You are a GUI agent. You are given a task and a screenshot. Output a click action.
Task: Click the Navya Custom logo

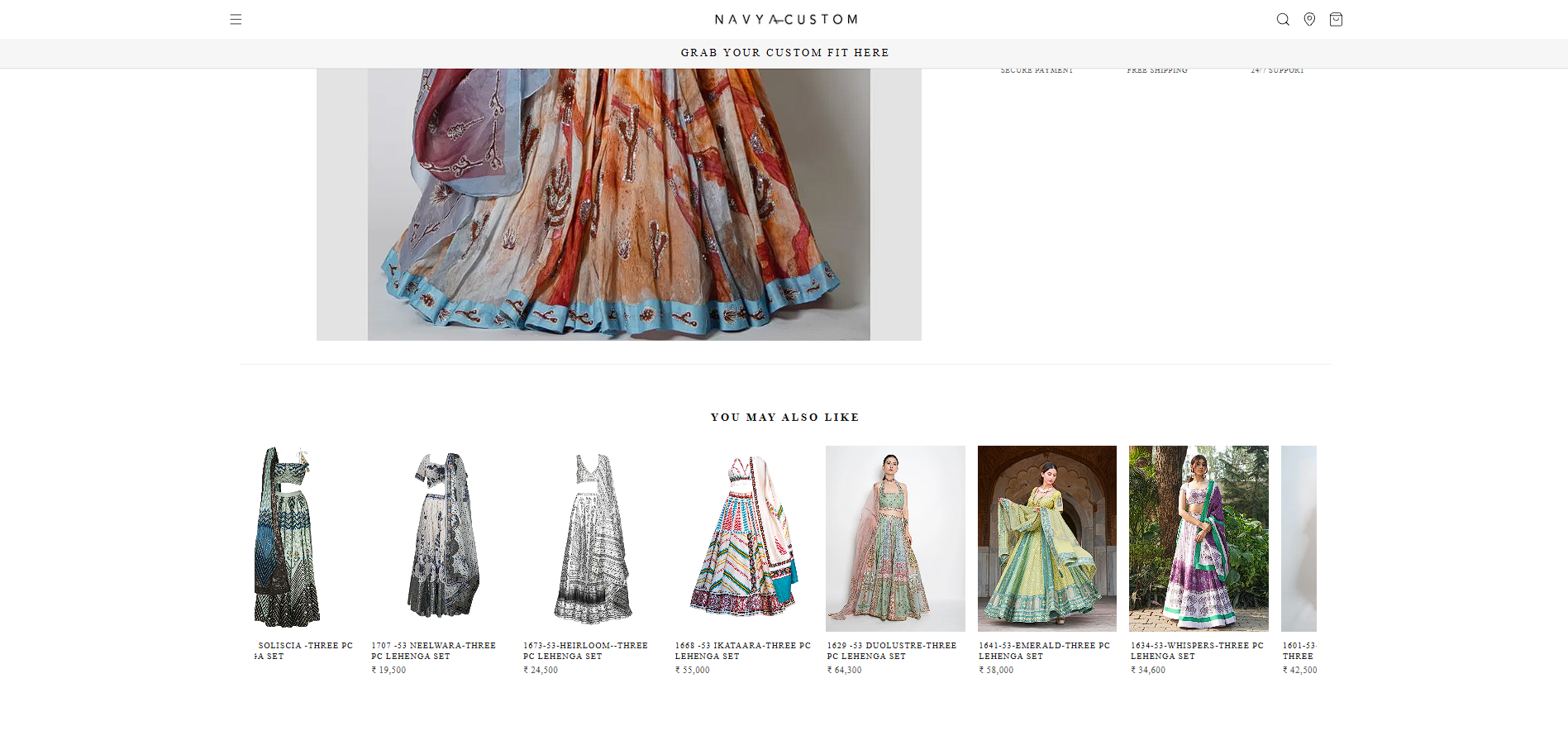[x=786, y=19]
